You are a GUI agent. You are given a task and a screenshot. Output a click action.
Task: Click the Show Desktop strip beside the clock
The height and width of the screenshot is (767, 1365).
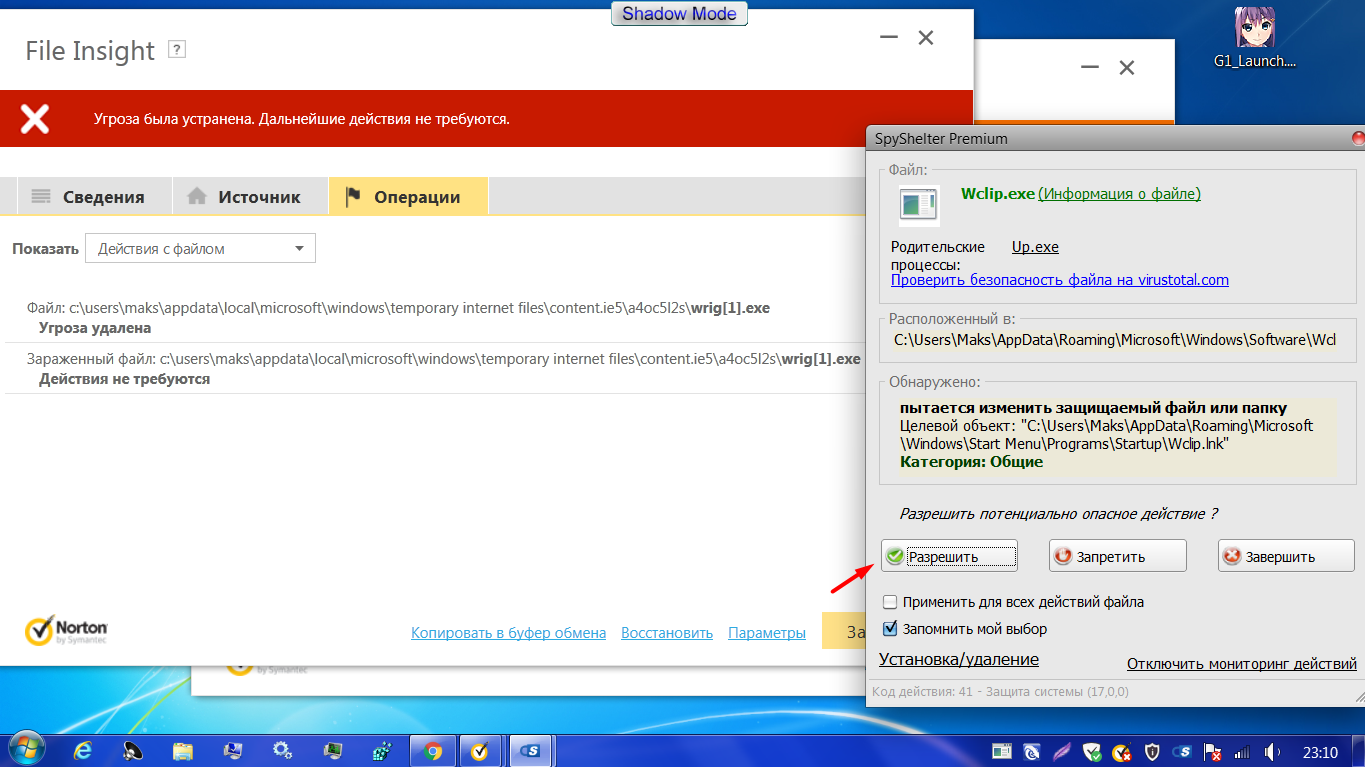1359,751
